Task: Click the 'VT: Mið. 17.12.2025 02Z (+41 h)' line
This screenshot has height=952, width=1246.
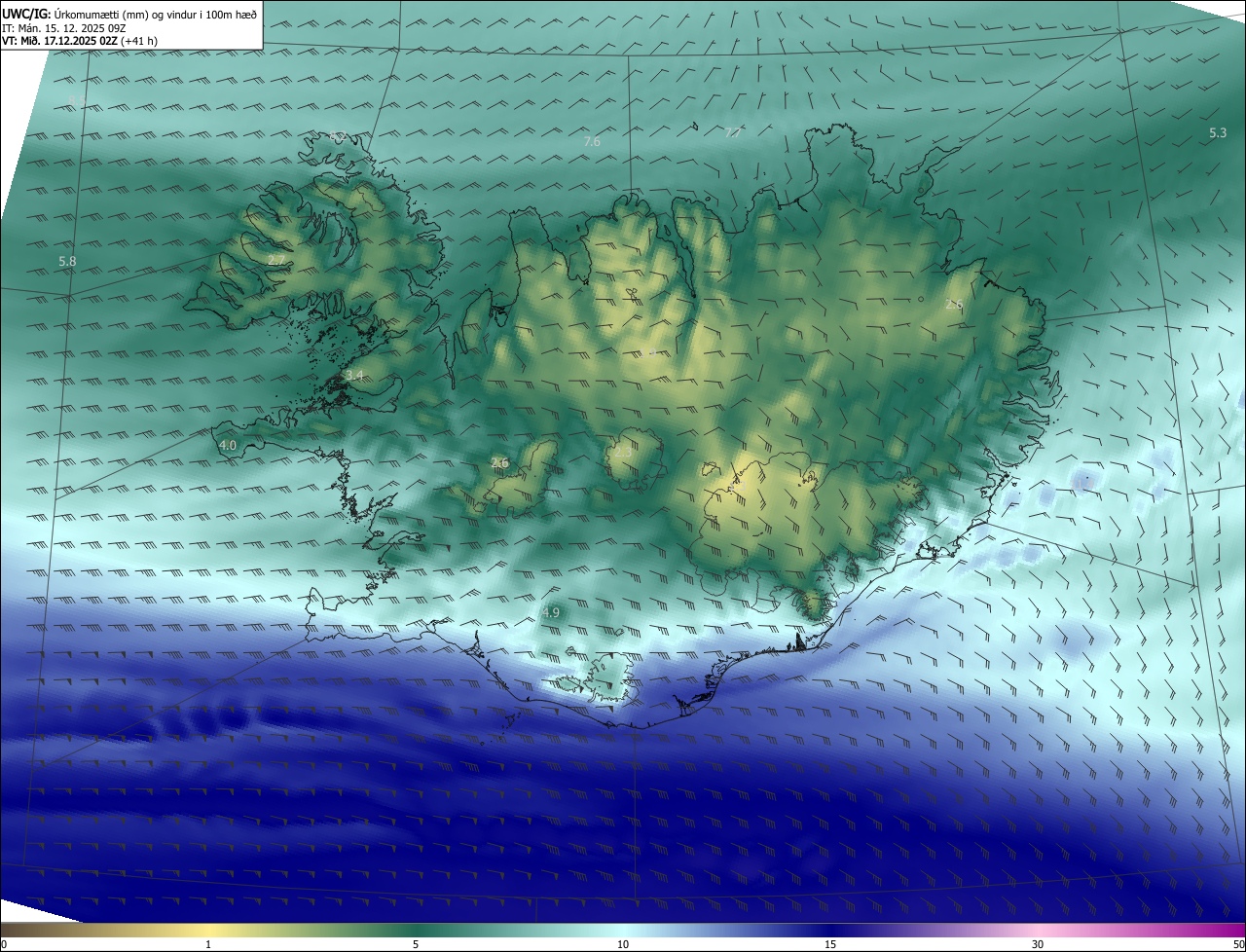Action: tap(79, 41)
